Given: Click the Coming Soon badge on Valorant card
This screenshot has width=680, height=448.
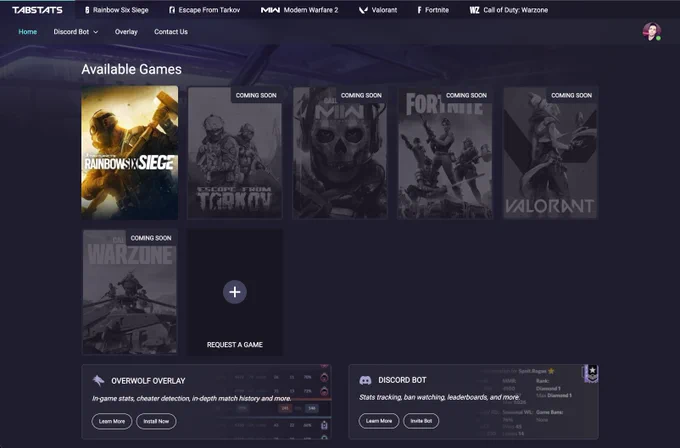Looking at the screenshot, I should (572, 95).
